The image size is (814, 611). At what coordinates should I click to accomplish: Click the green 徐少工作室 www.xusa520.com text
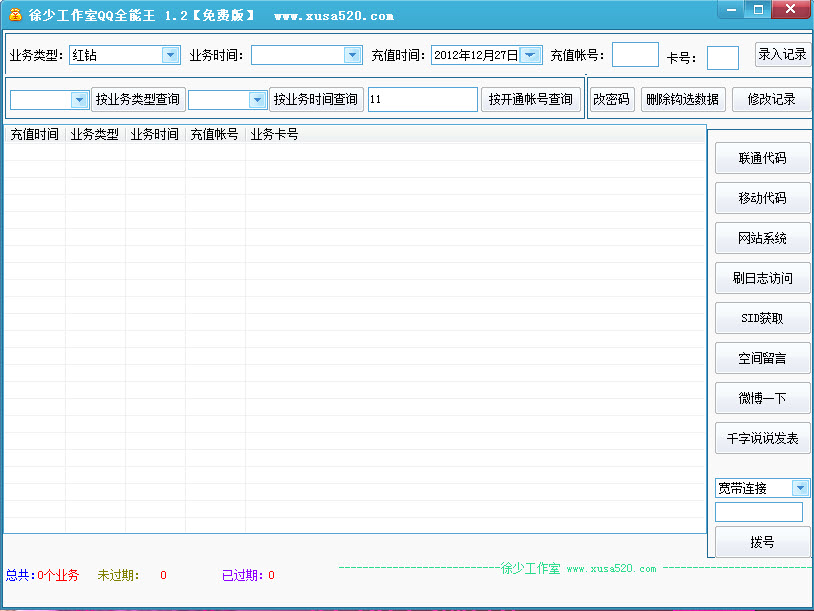578,568
